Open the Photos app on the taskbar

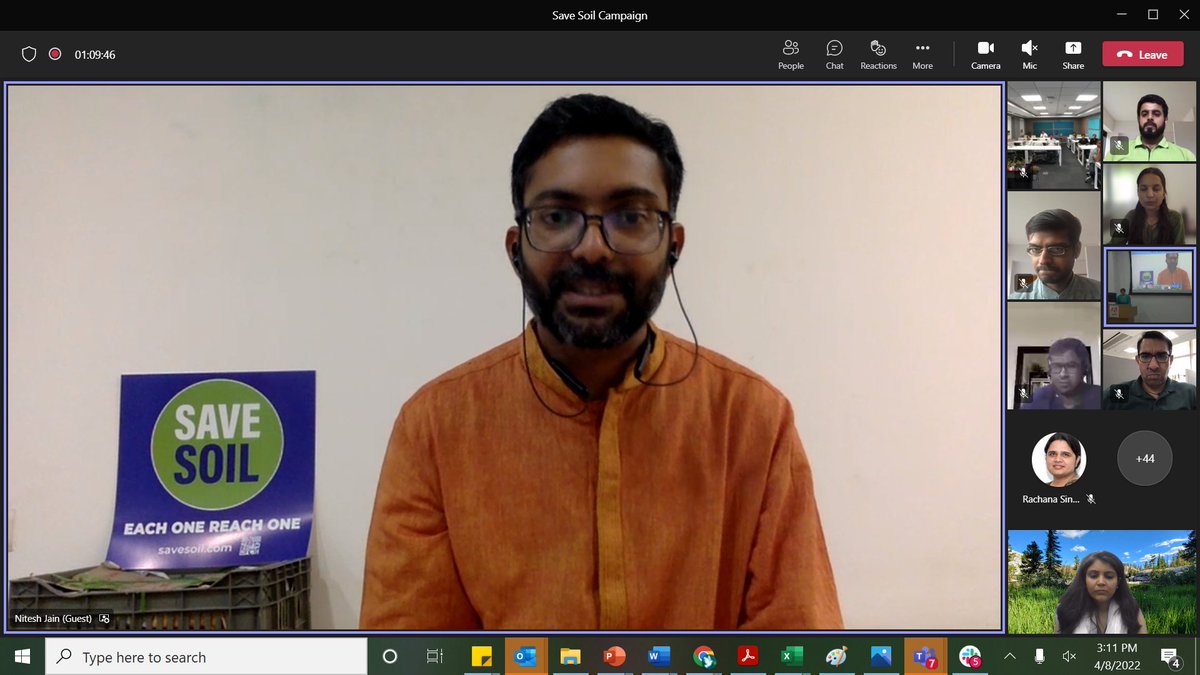pos(880,656)
